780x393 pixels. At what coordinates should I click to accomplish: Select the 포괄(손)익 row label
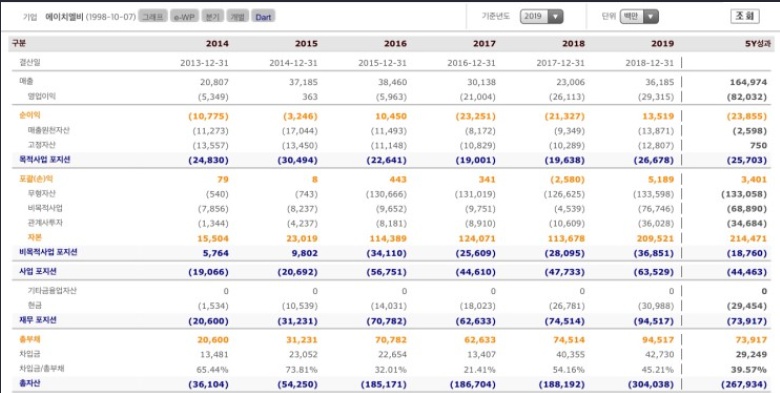click(35, 179)
